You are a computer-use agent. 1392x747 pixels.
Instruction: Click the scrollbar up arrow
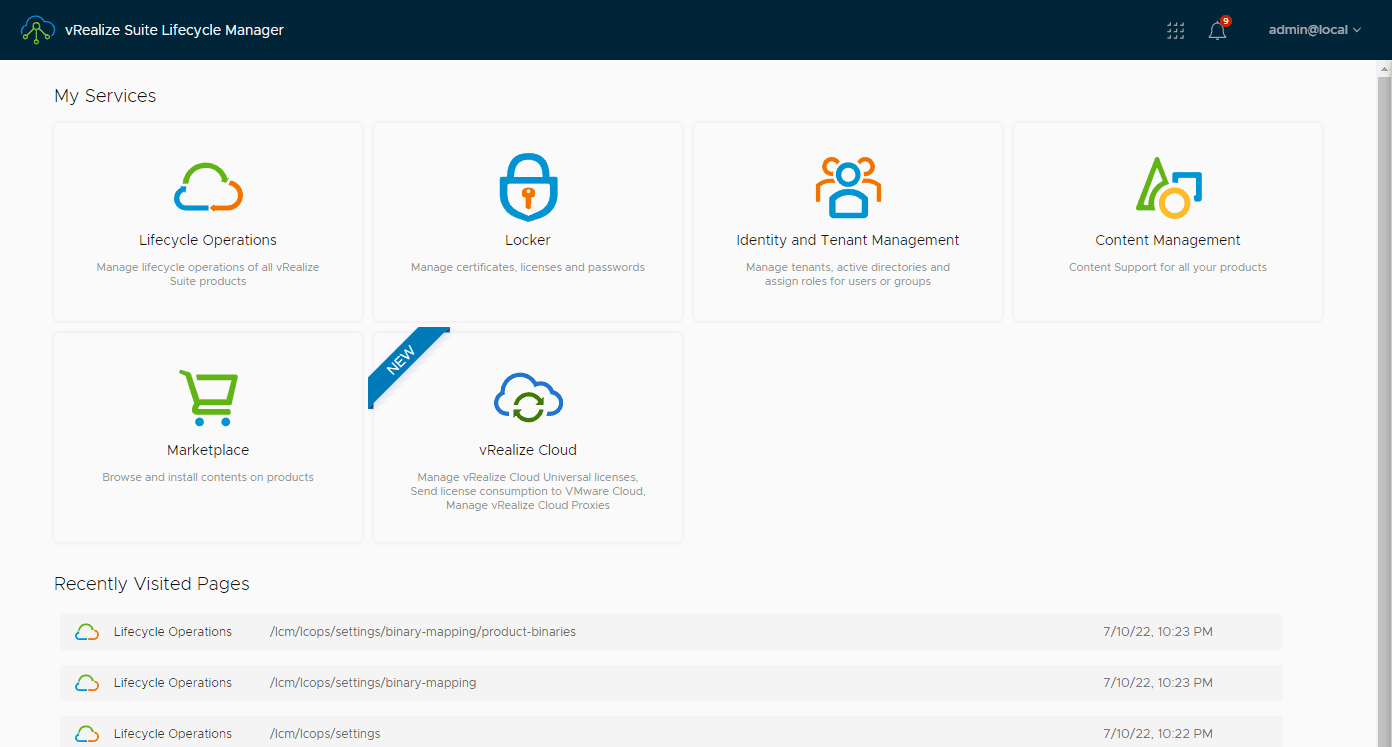pyautogui.click(x=1383, y=67)
